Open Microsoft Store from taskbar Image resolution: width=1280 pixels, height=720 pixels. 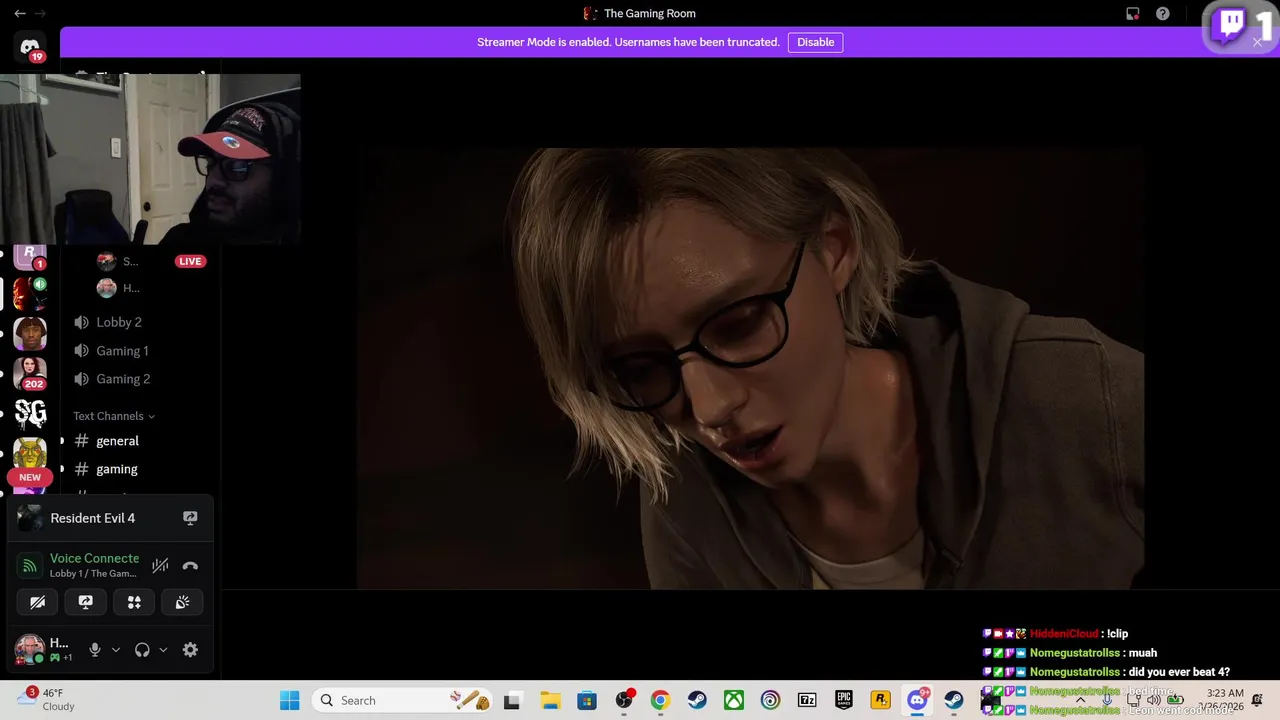587,700
